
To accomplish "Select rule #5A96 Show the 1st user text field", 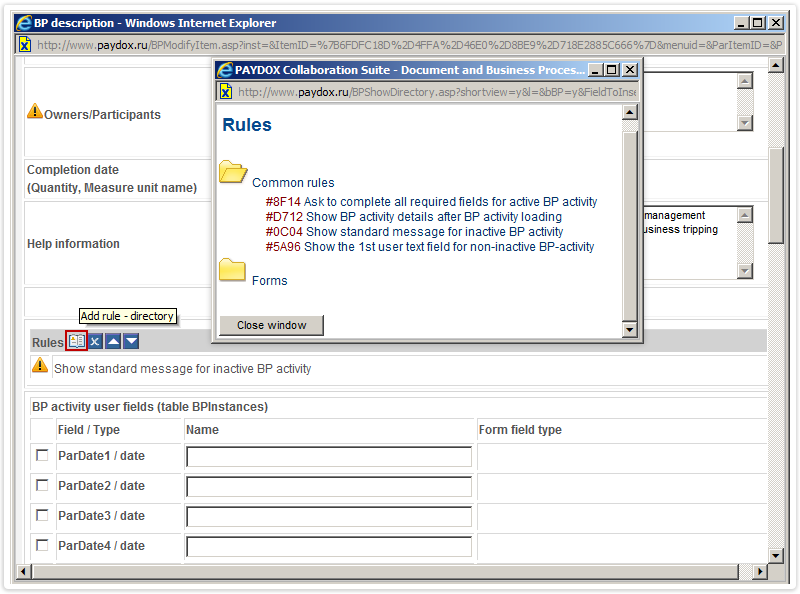I will pos(430,247).
